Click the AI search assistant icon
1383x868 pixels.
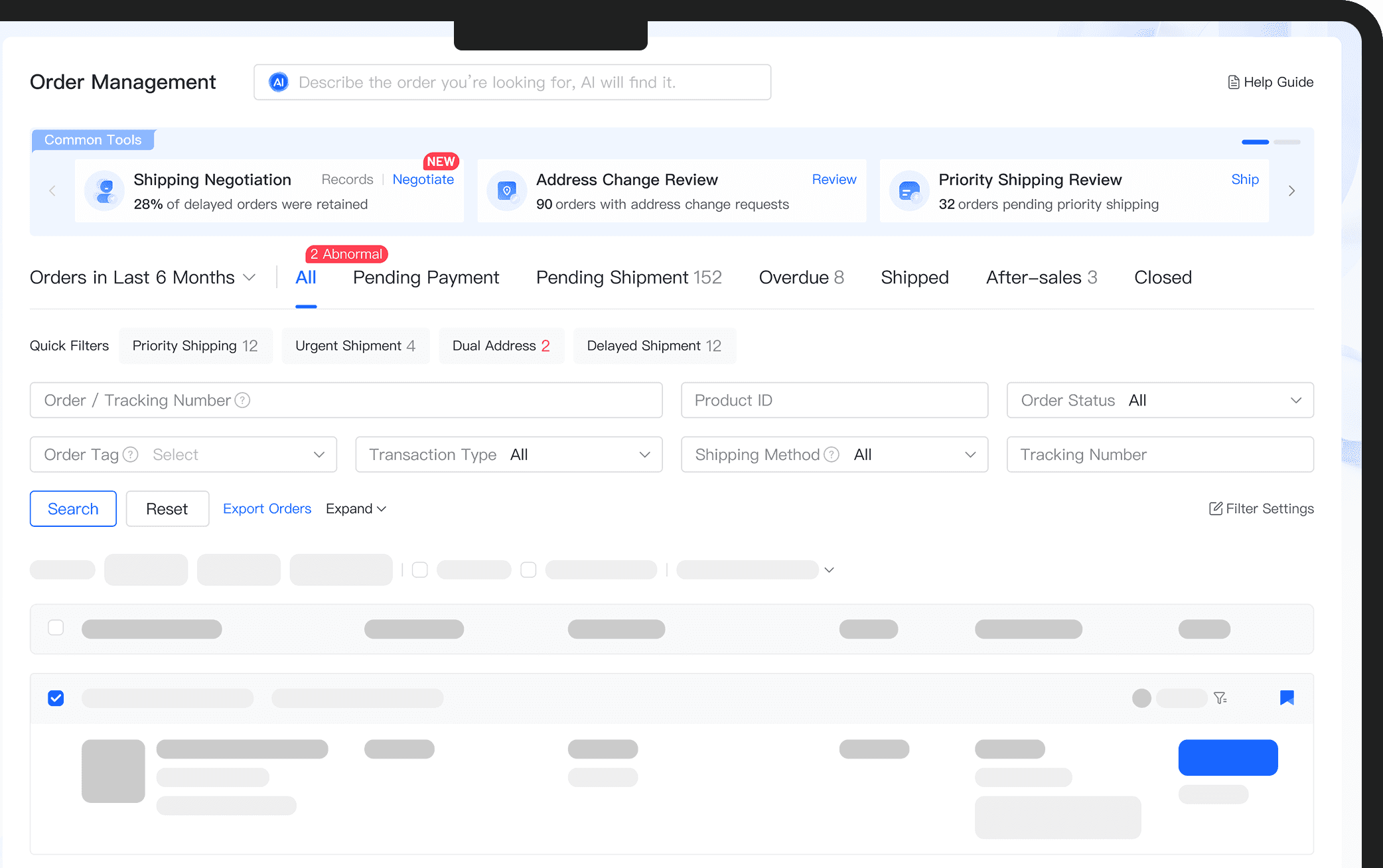(279, 82)
